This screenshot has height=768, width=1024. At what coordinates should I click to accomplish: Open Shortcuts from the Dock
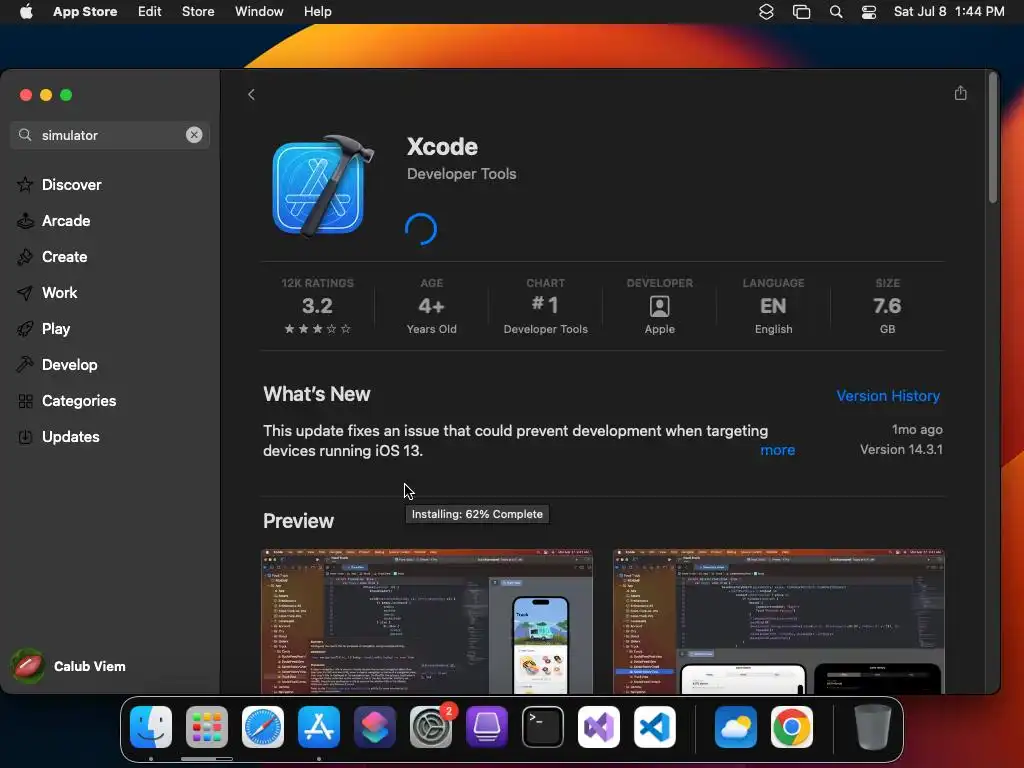[375, 727]
